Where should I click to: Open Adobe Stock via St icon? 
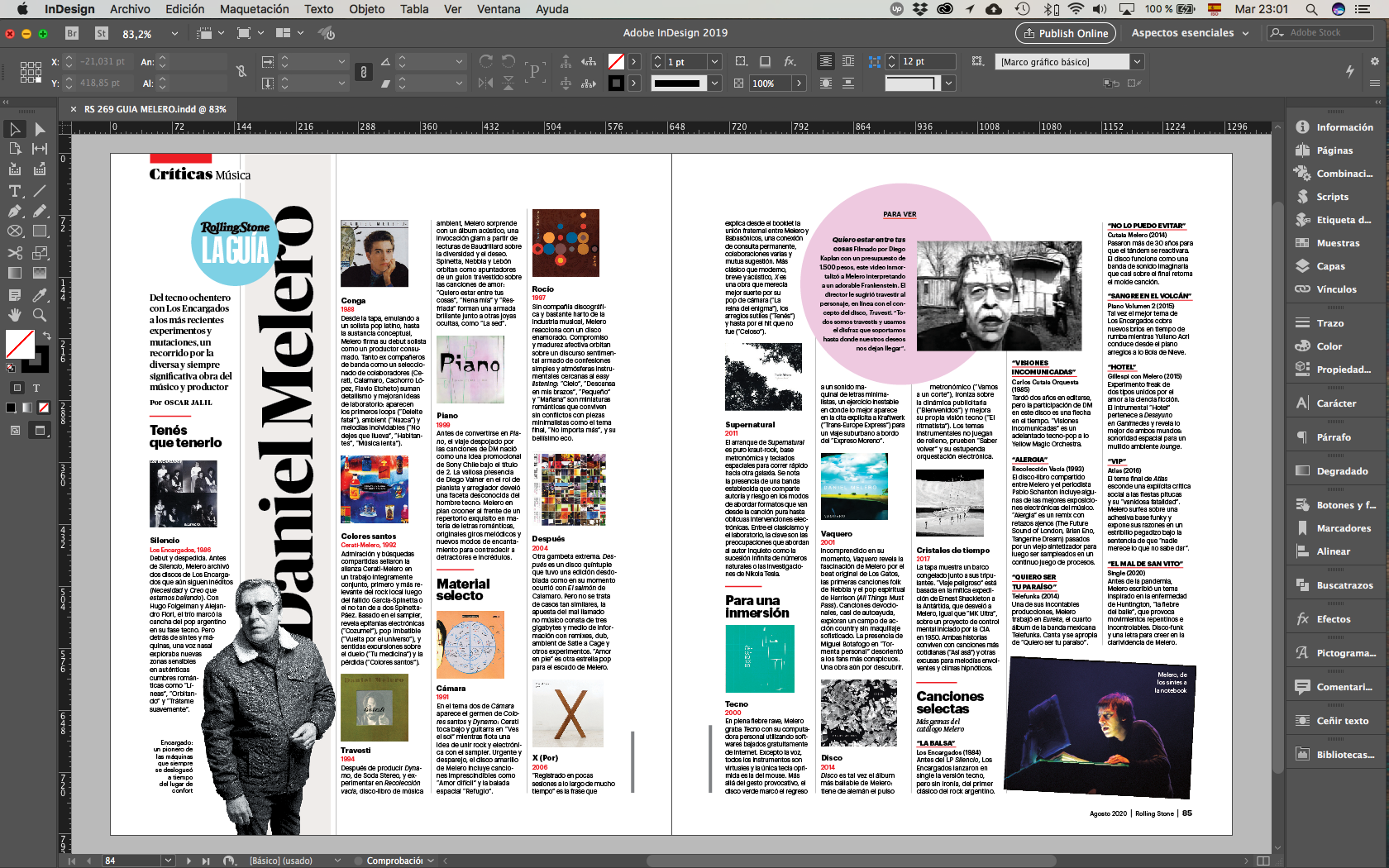tap(102, 33)
